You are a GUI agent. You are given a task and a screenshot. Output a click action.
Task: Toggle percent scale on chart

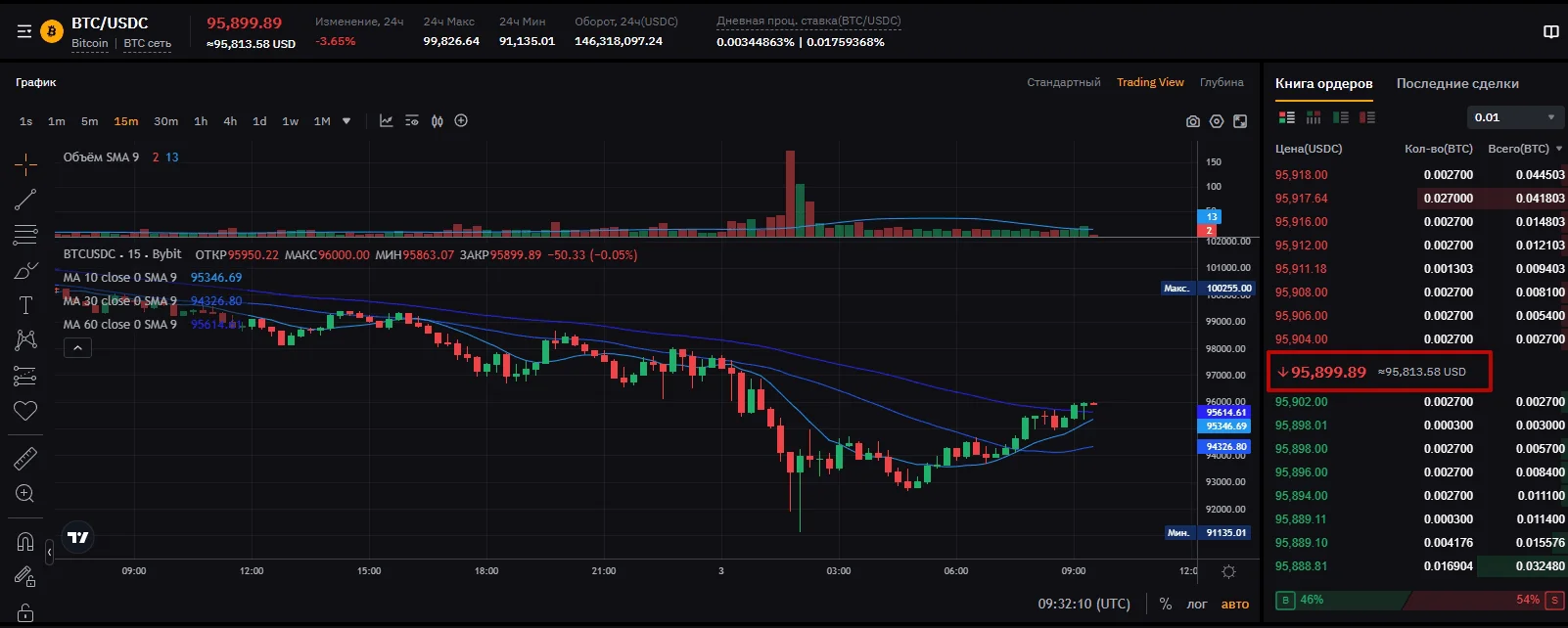tap(1166, 604)
